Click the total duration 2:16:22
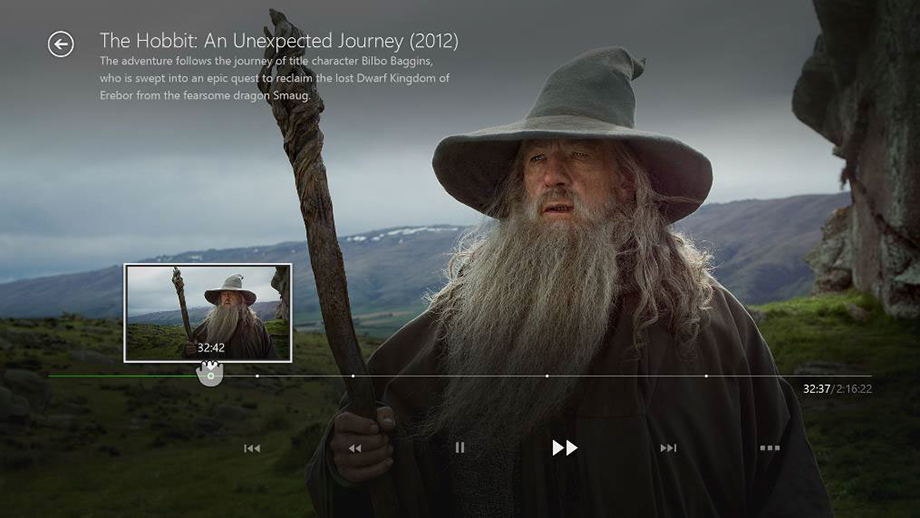This screenshot has height=518, width=920. [854, 389]
